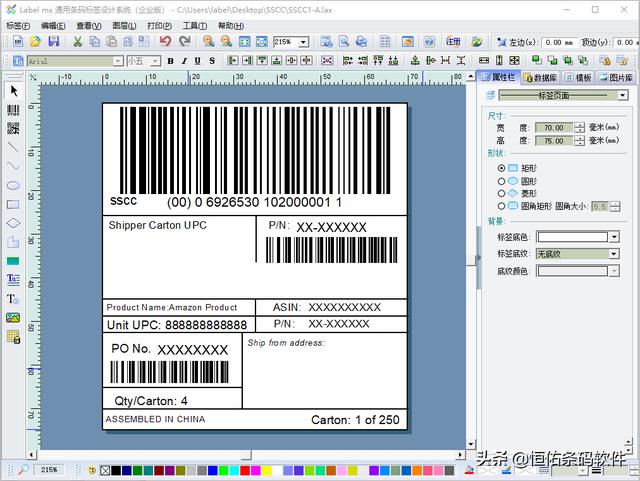Click the 左边(x) position input field
The image size is (640, 481).
(x=558, y=42)
